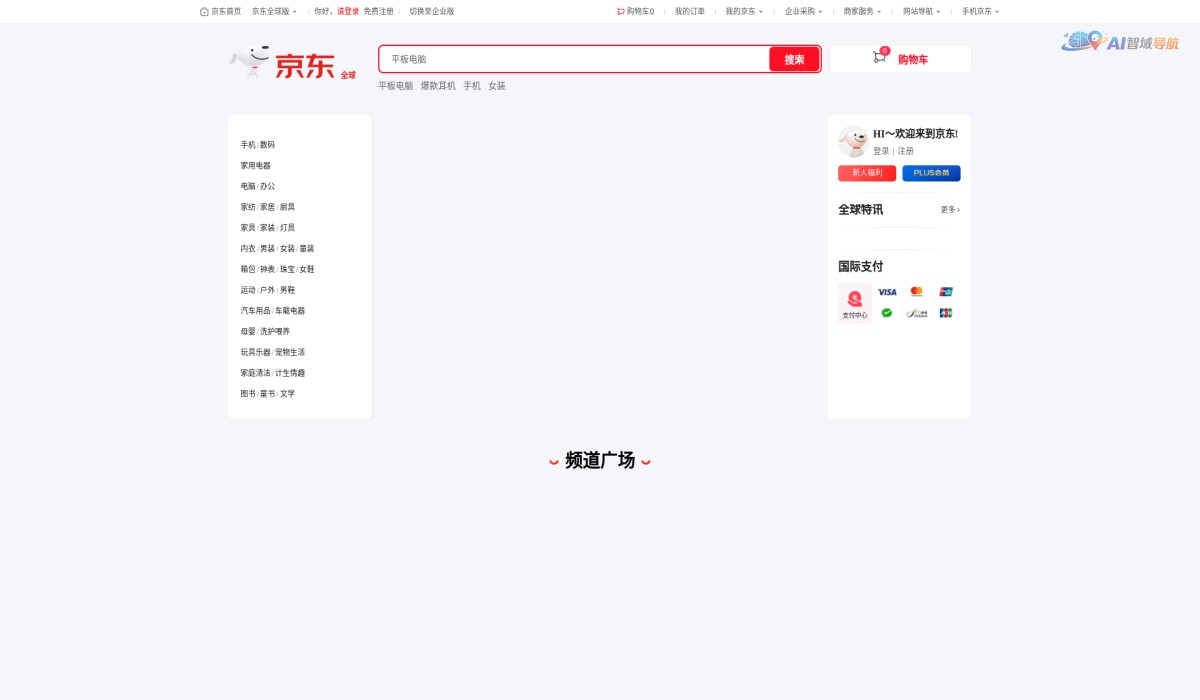
Task: Click the blue PLUS会员 badge
Action: [x=931, y=173]
